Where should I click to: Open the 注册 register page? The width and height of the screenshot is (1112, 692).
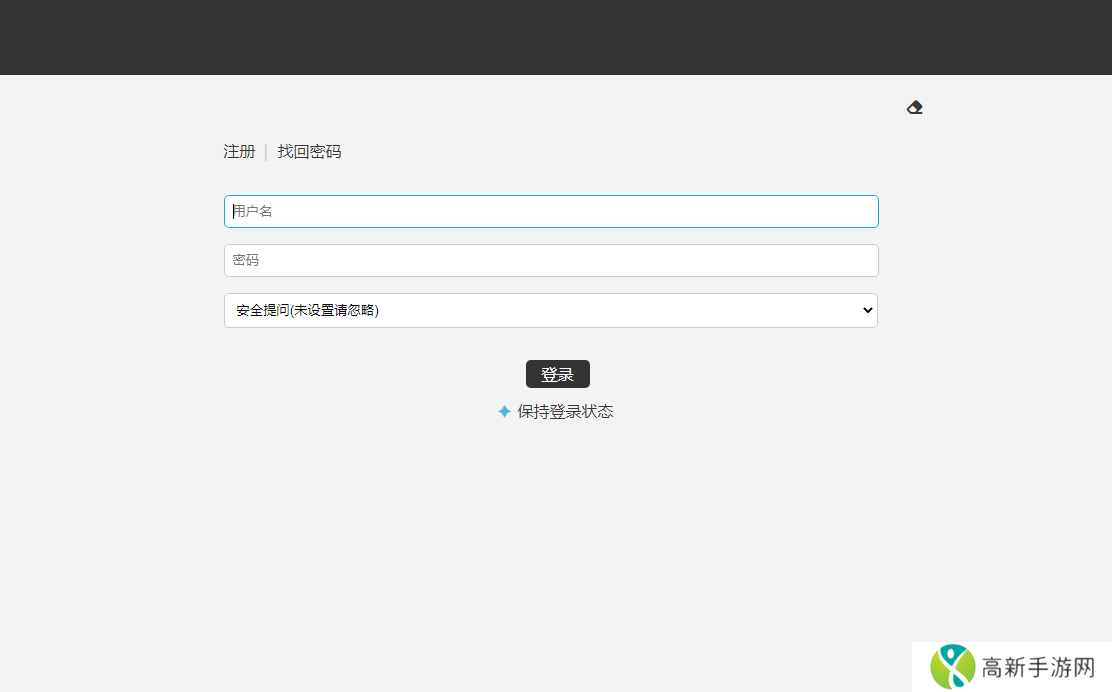[x=239, y=152]
